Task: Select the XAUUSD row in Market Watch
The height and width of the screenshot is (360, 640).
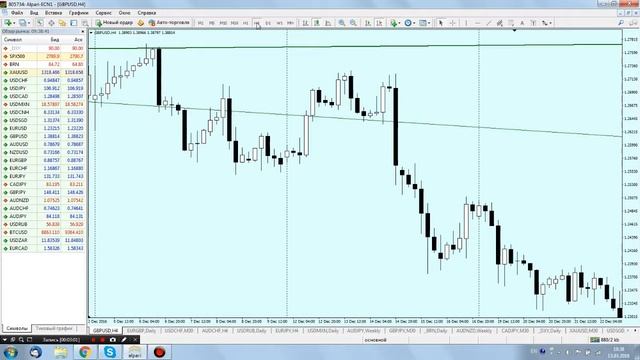Action: tap(43, 72)
